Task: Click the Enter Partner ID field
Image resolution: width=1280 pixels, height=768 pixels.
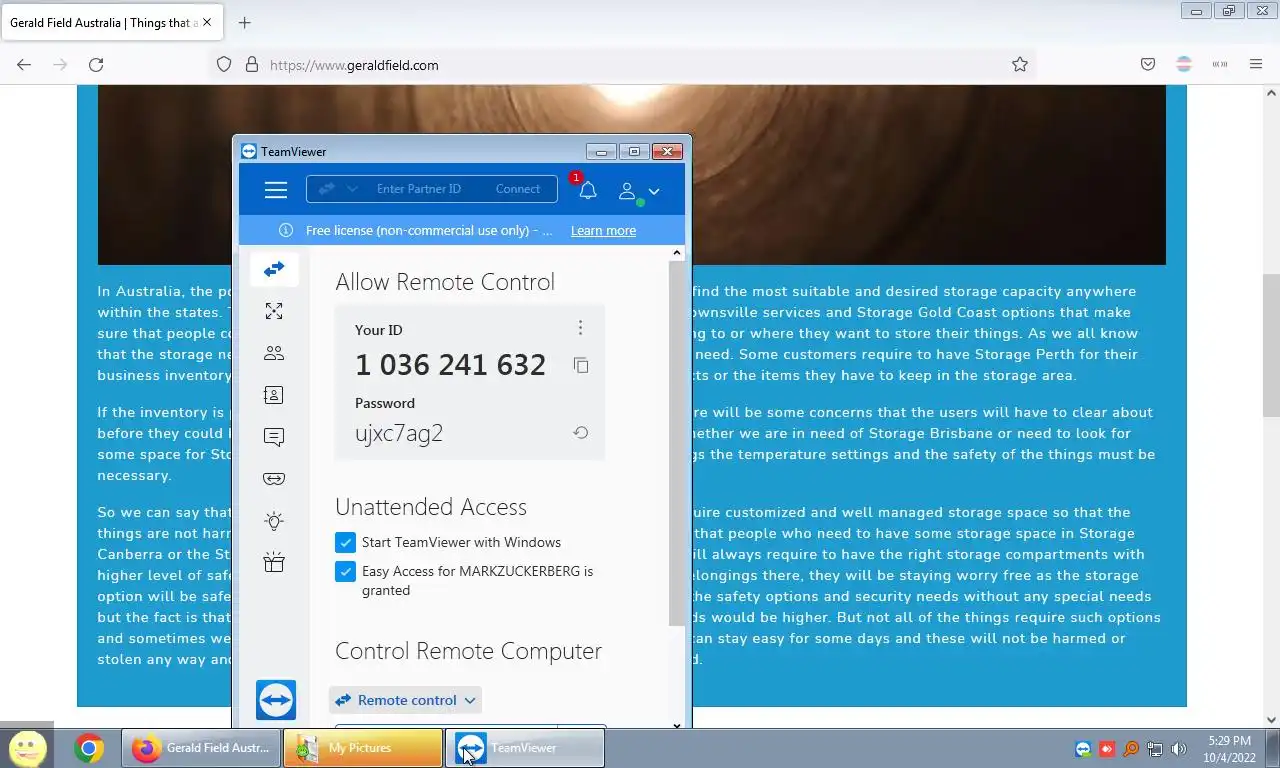Action: [419, 189]
